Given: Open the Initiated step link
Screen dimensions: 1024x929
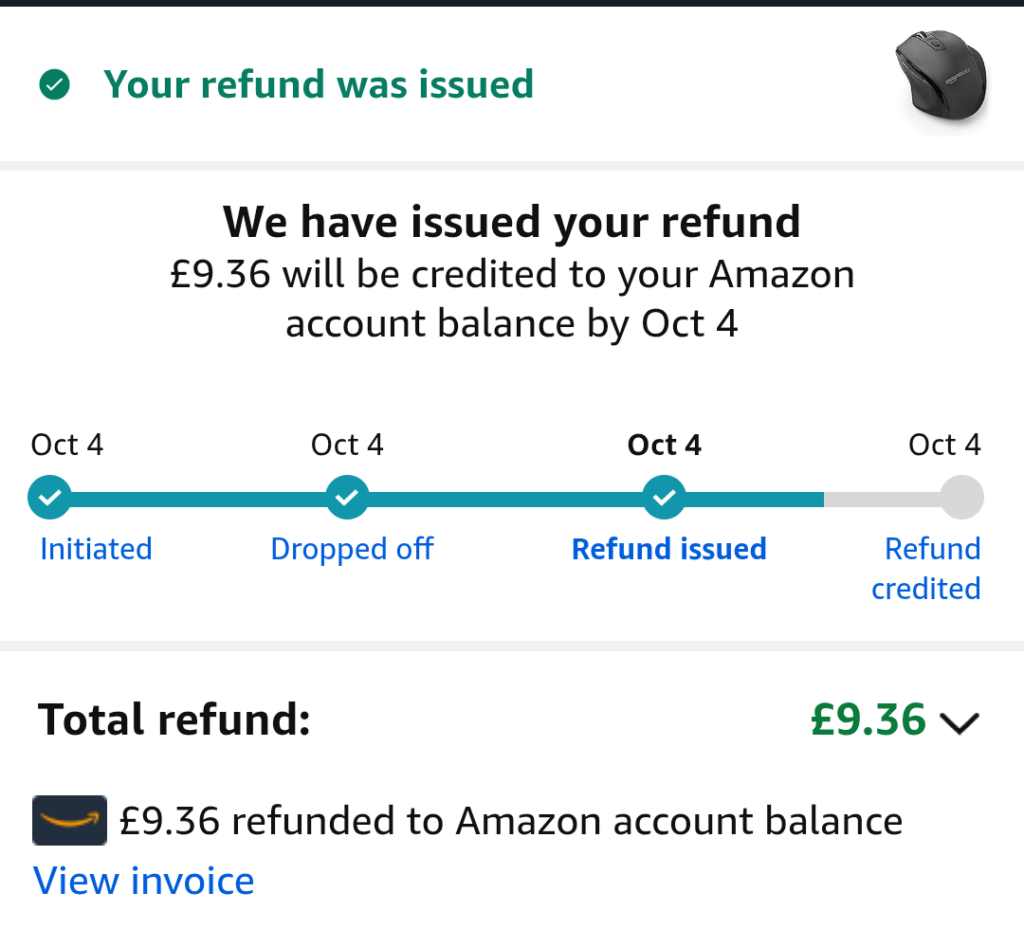Looking at the screenshot, I should point(96,549).
